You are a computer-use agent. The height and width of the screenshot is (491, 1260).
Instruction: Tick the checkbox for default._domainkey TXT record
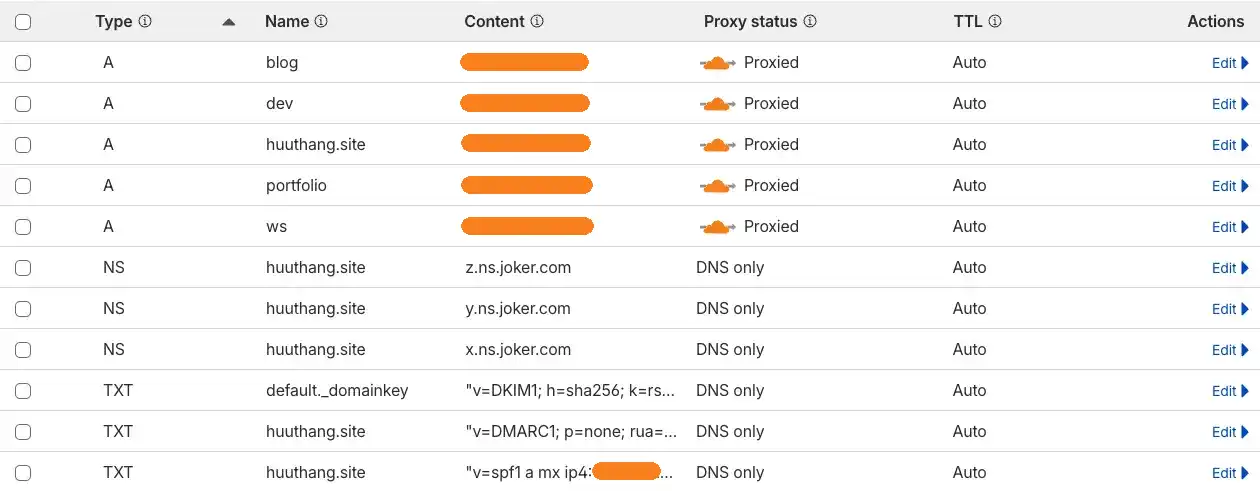(23, 391)
